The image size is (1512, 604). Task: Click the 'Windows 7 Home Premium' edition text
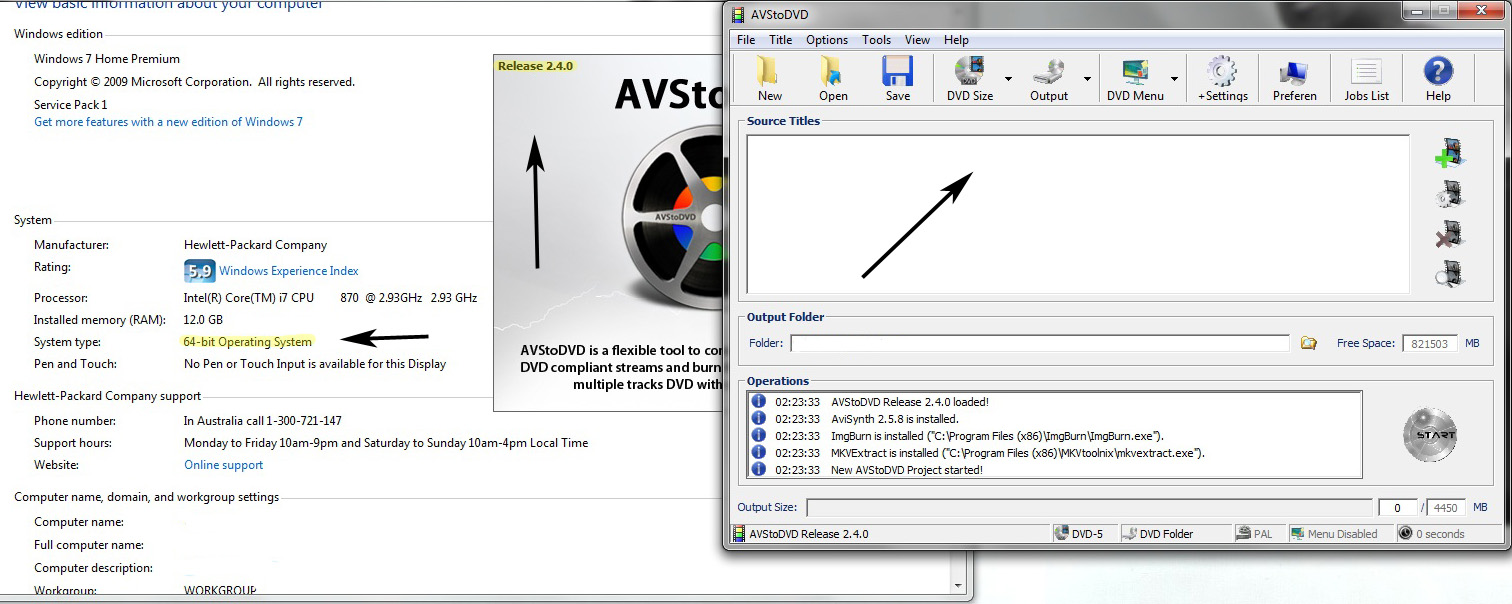107,59
